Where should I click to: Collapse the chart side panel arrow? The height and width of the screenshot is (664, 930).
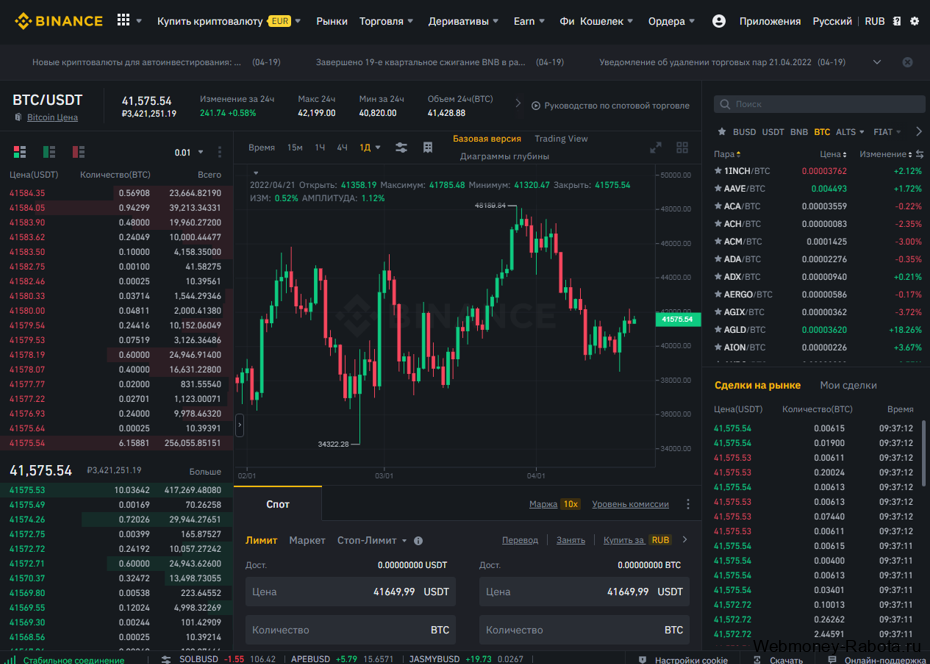240,425
